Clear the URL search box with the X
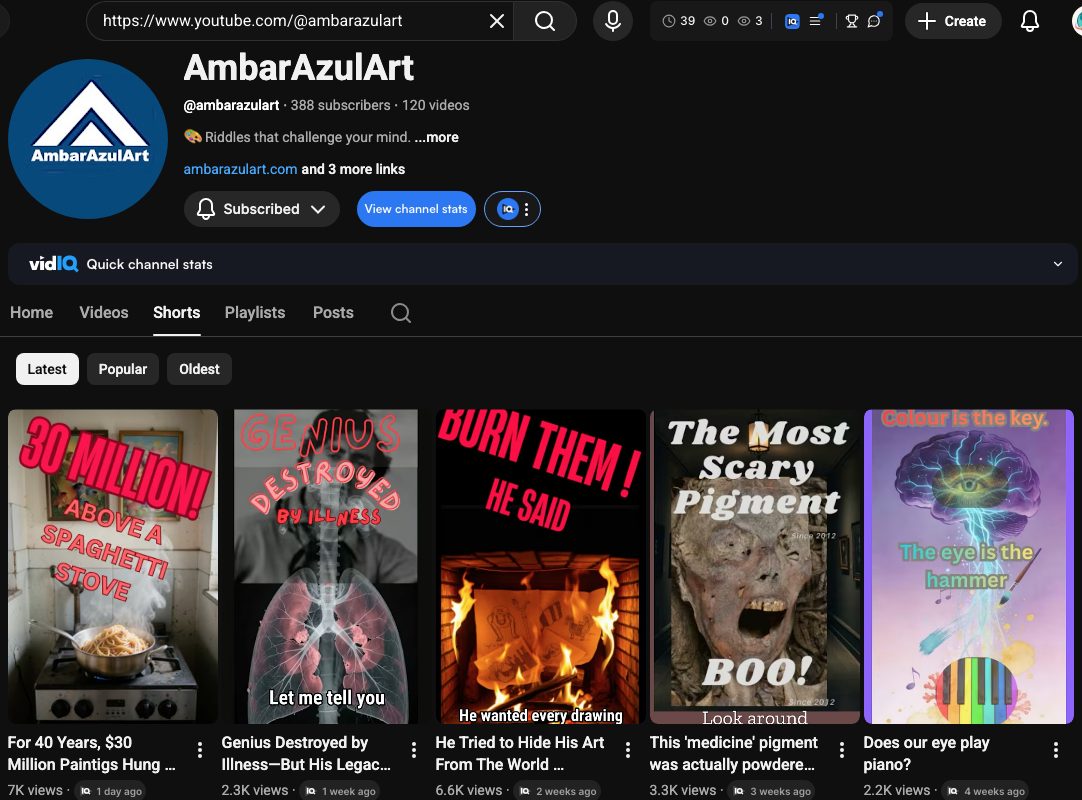Screen dimensions: 1082x800 pos(497,21)
